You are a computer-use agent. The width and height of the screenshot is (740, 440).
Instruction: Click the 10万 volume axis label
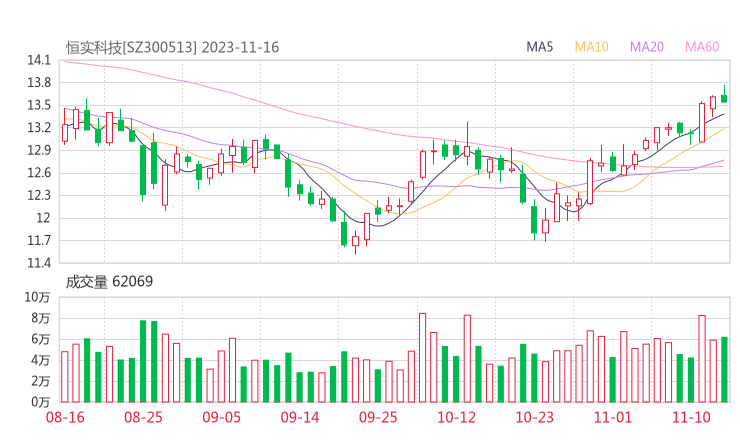pyautogui.click(x=37, y=297)
